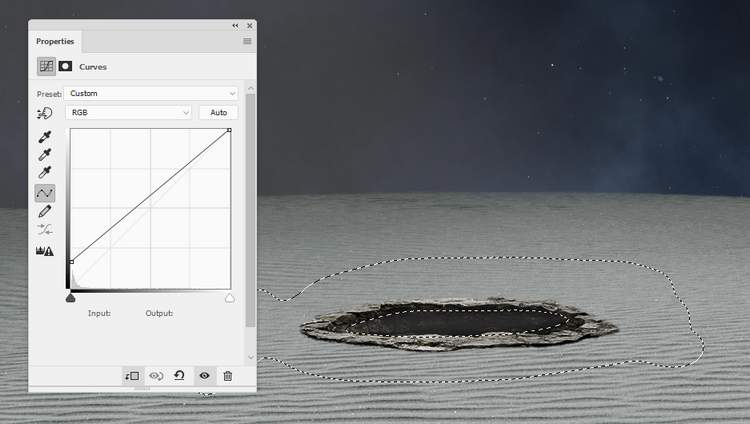Click the vertical scrollbar thumb

tap(251, 211)
